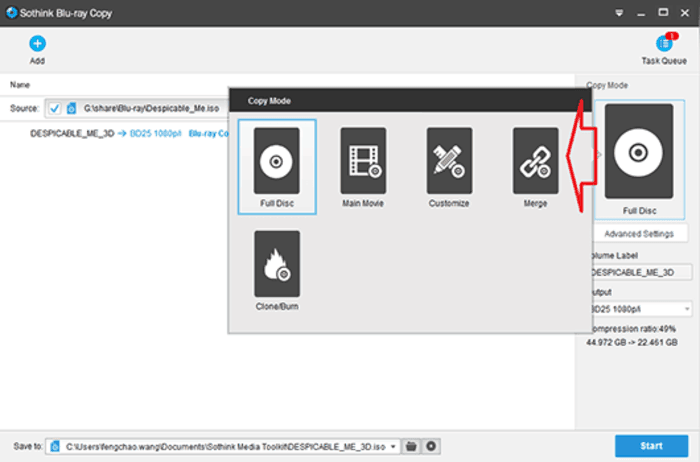Start the copy process
The height and width of the screenshot is (462, 700).
651,446
